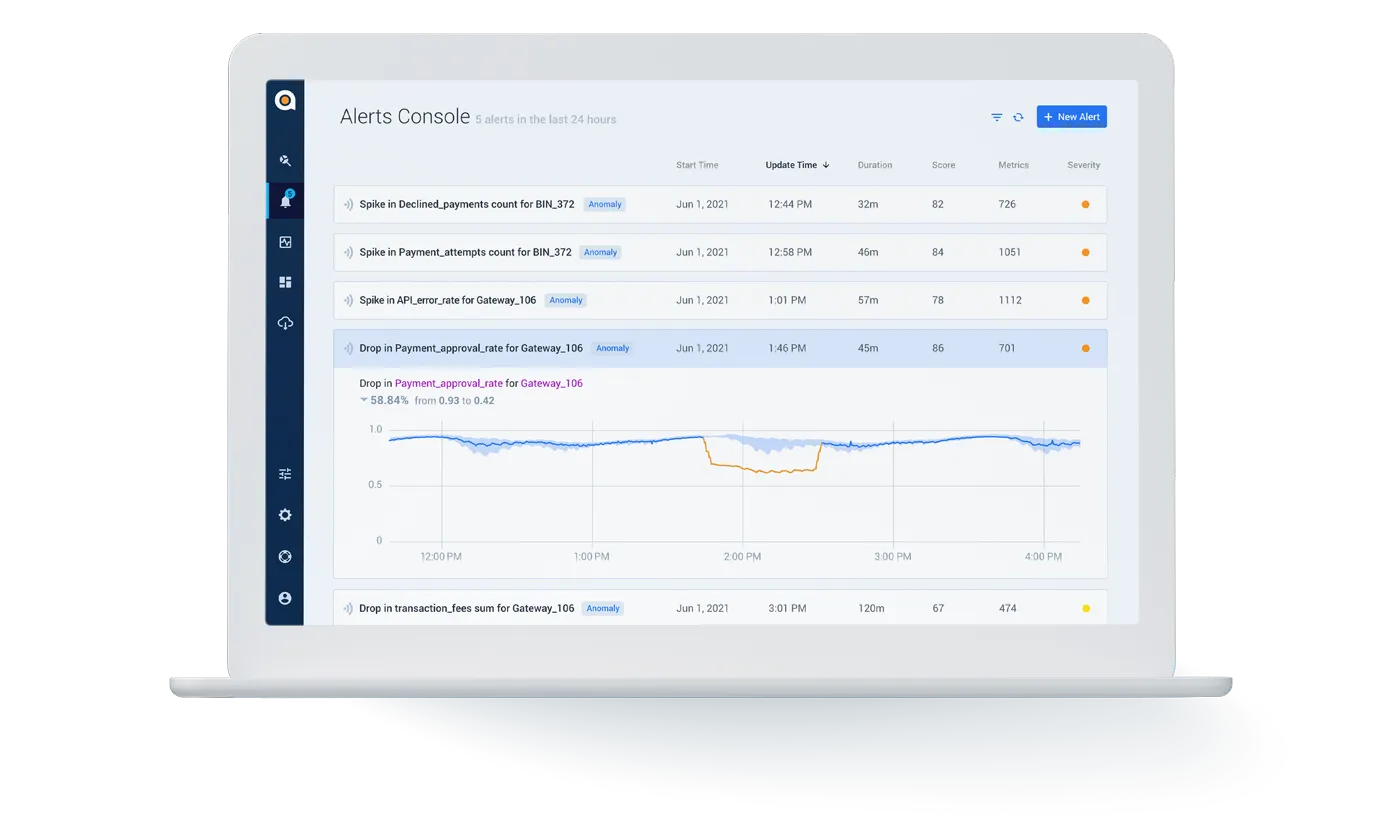Screen dimensions: 1400x816
Task: Sort alerts by the Severity column
Action: pos(1084,165)
